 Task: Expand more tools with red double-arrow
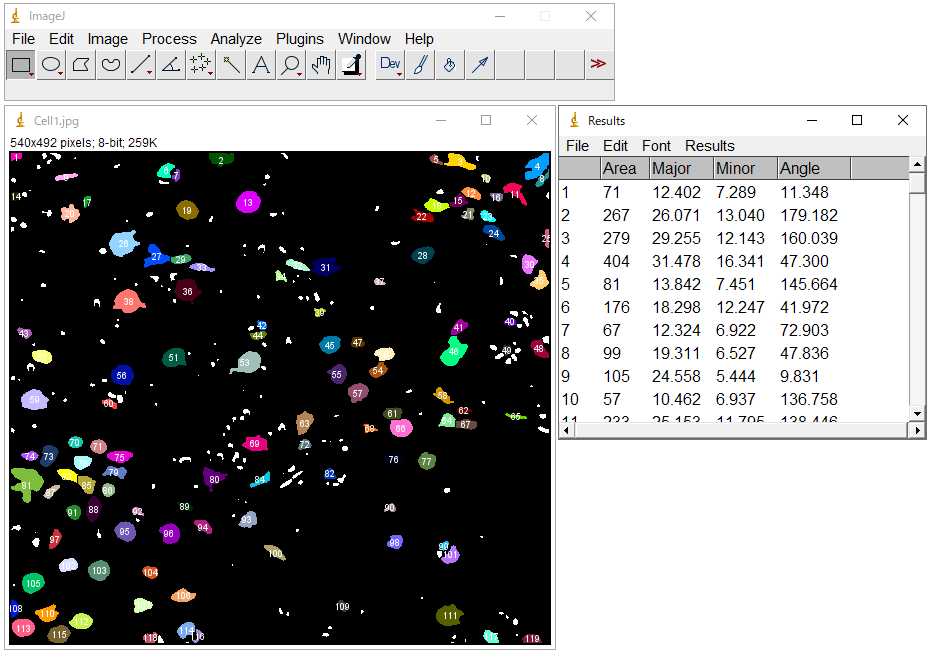[598, 65]
